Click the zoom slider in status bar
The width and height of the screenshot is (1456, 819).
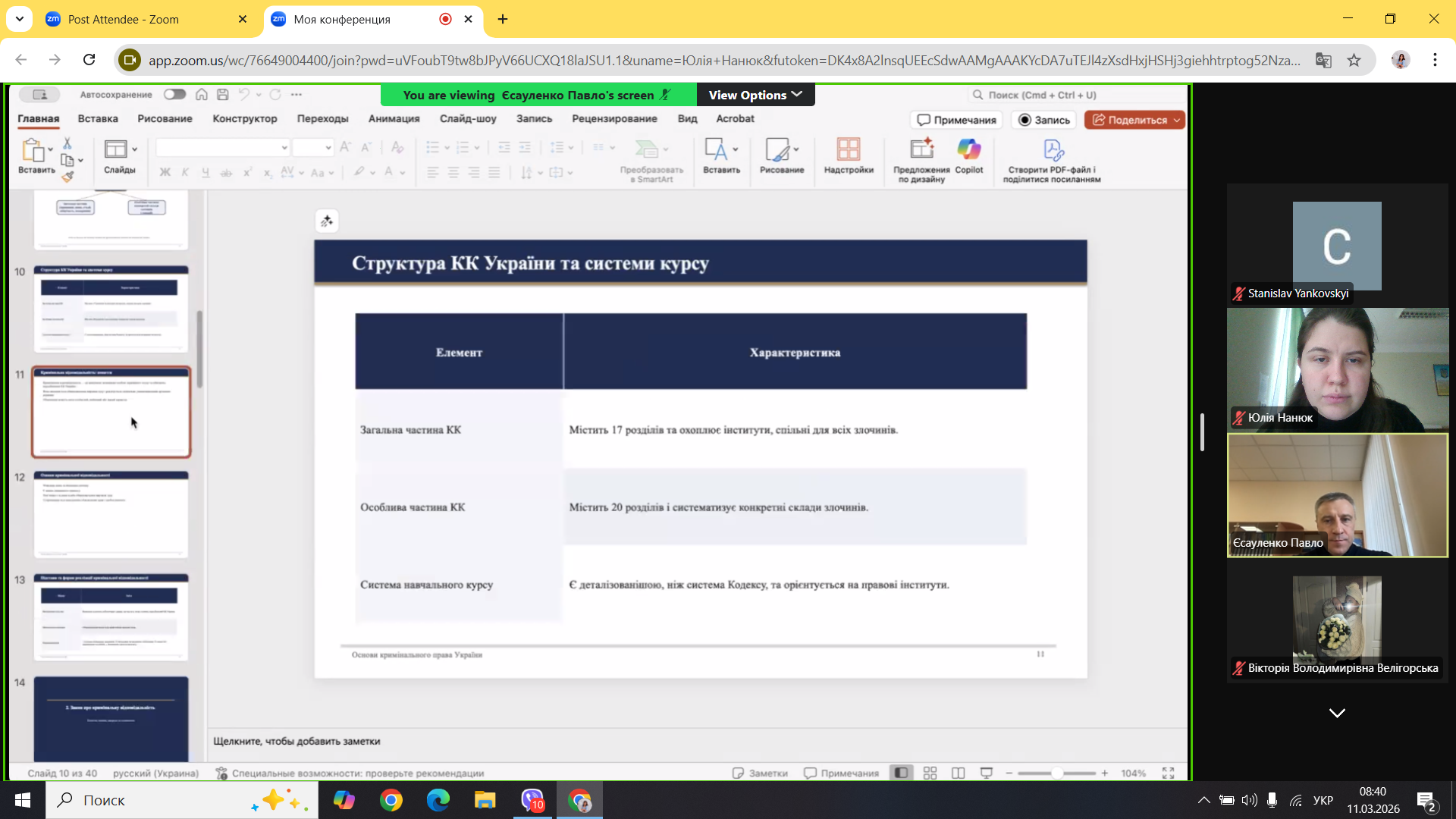tap(1056, 773)
